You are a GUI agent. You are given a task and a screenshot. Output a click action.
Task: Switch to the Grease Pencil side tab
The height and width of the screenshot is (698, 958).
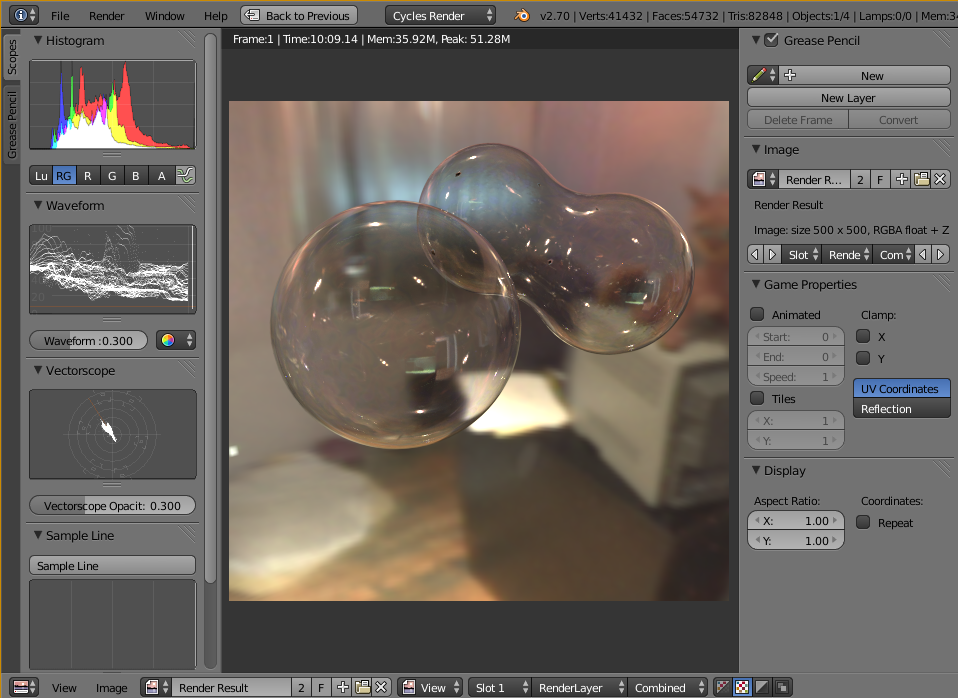click(11, 125)
